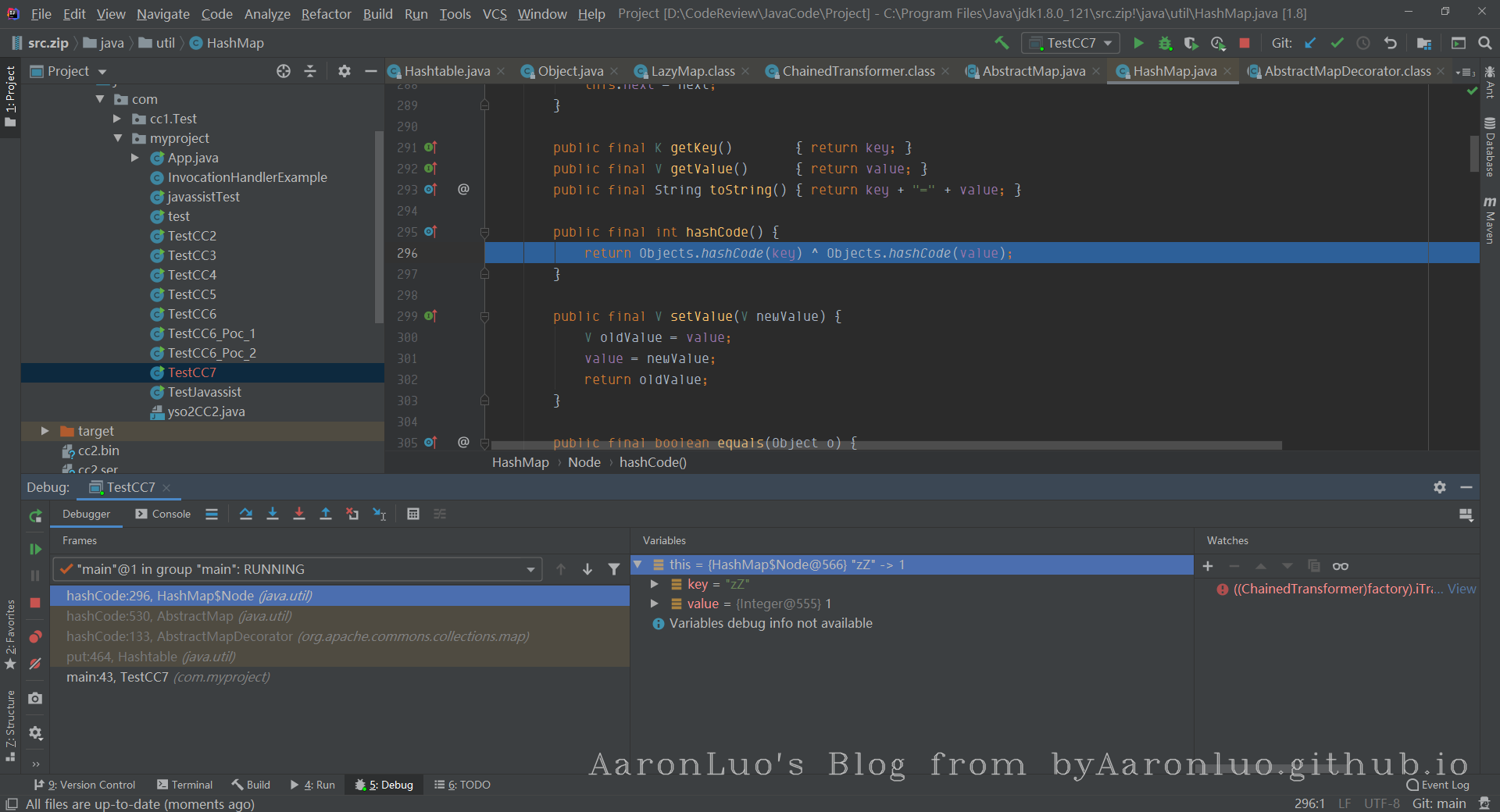Click the green bug Debug icon in toolbar

pos(1165,43)
